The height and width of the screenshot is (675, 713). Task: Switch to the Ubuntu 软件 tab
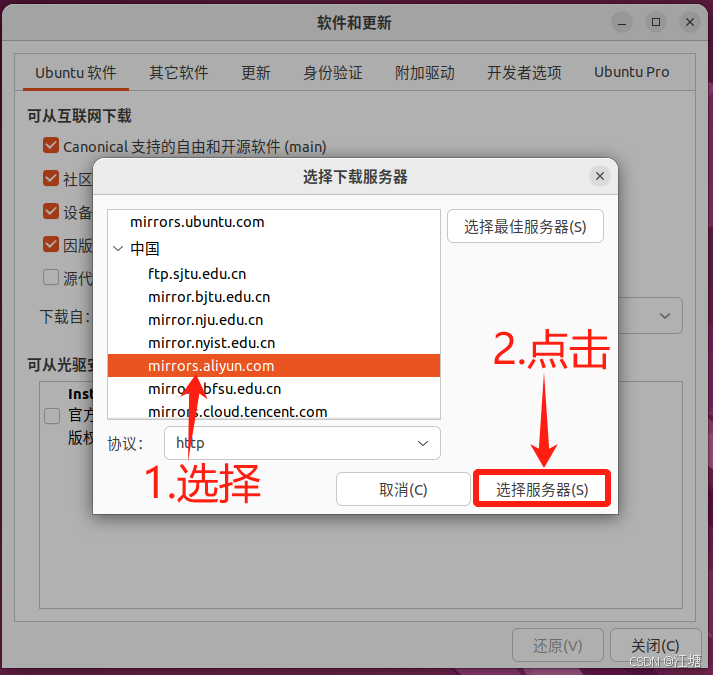75,72
